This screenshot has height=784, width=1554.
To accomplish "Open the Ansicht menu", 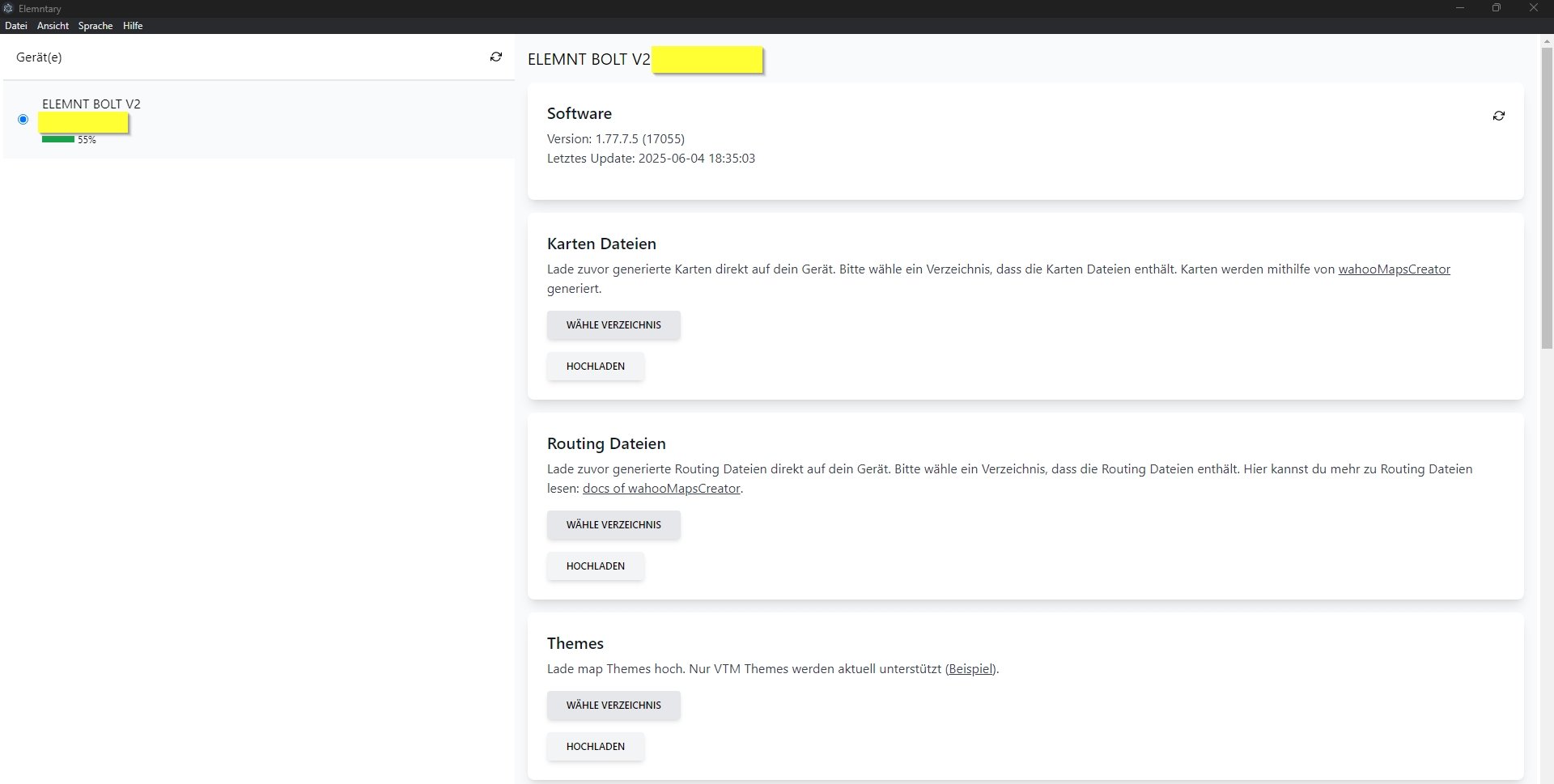I will click(53, 26).
